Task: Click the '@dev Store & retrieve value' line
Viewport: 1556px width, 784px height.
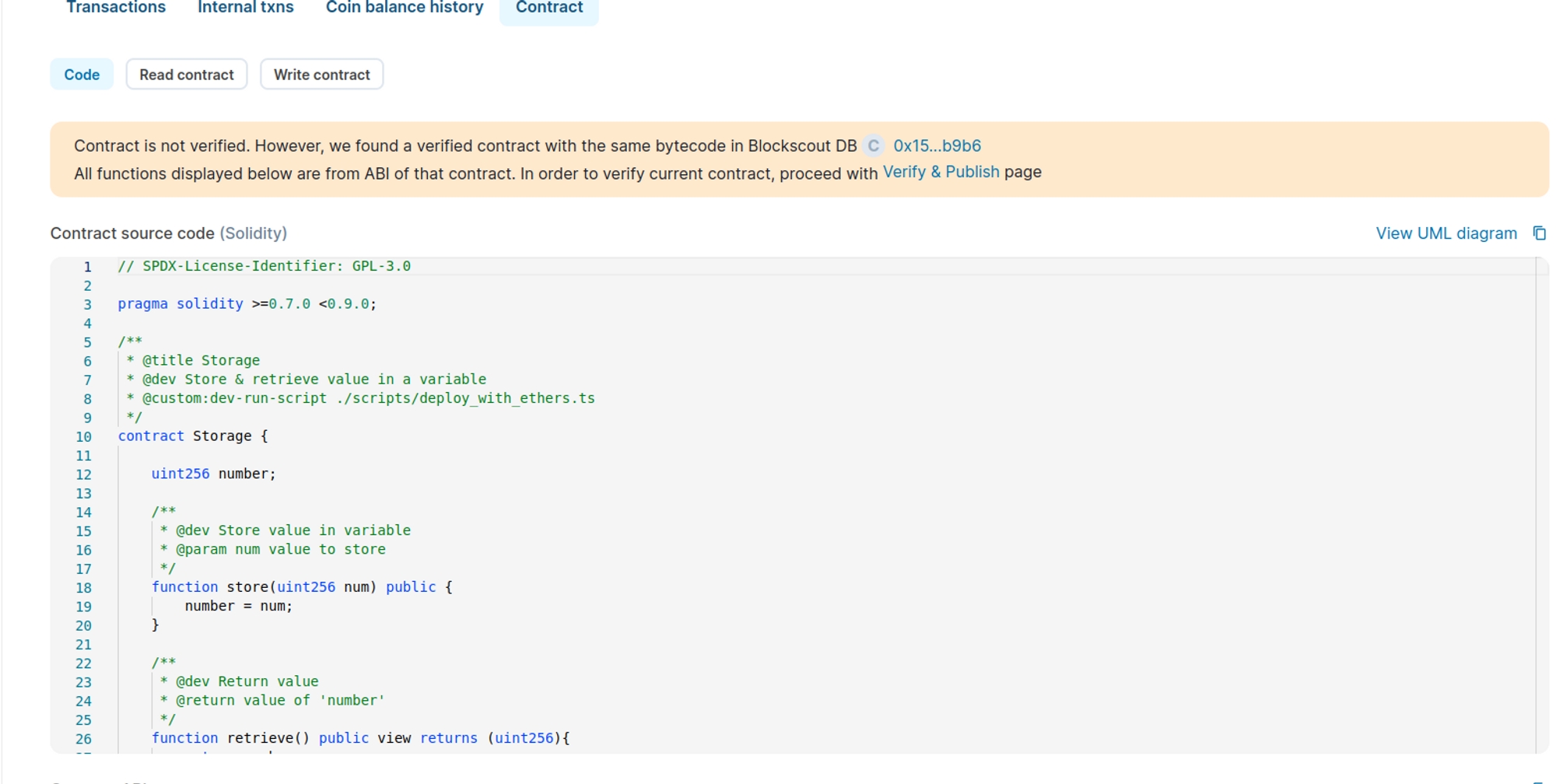Action: click(x=306, y=380)
